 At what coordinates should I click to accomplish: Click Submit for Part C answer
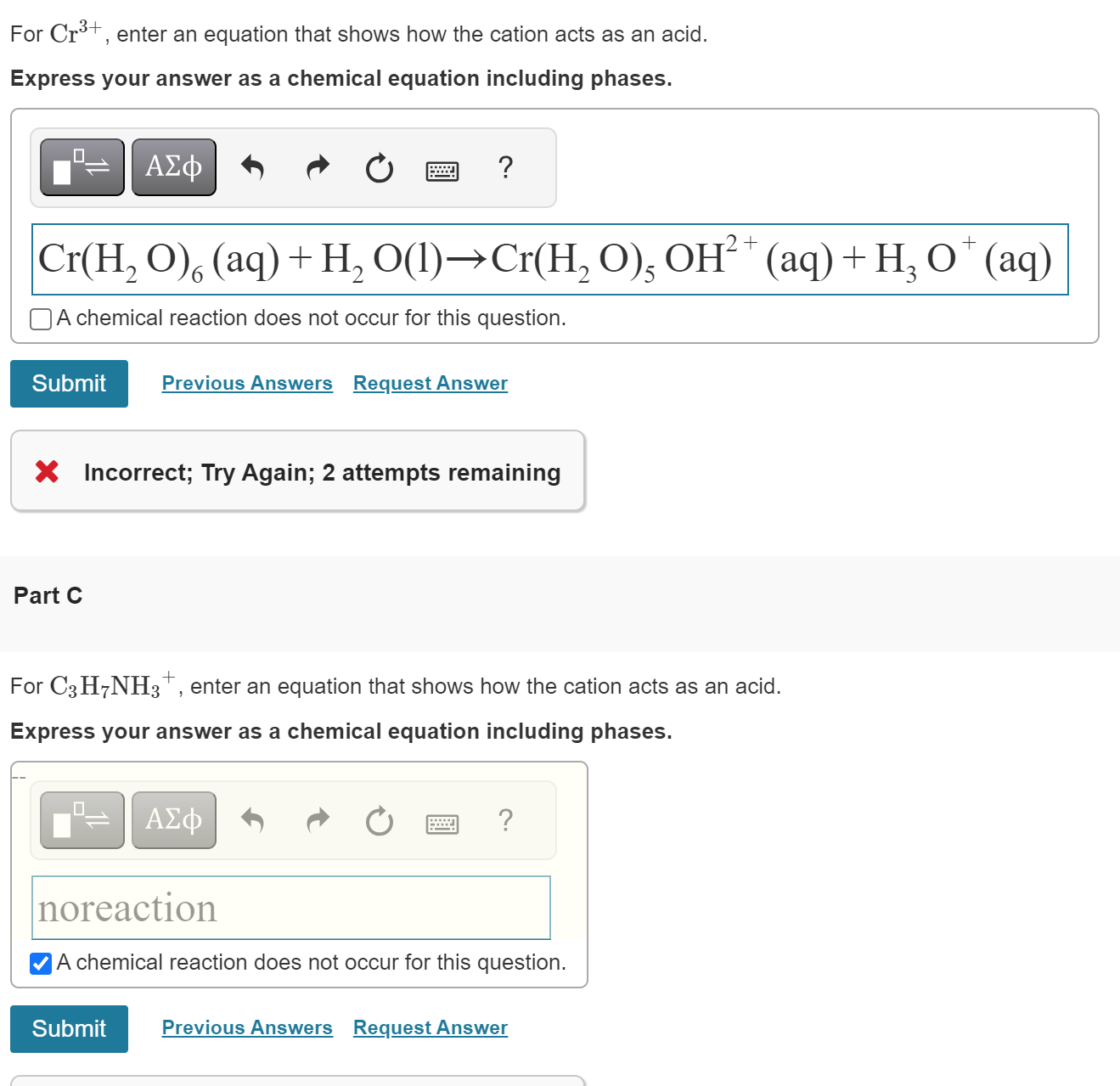pyautogui.click(x=69, y=1028)
